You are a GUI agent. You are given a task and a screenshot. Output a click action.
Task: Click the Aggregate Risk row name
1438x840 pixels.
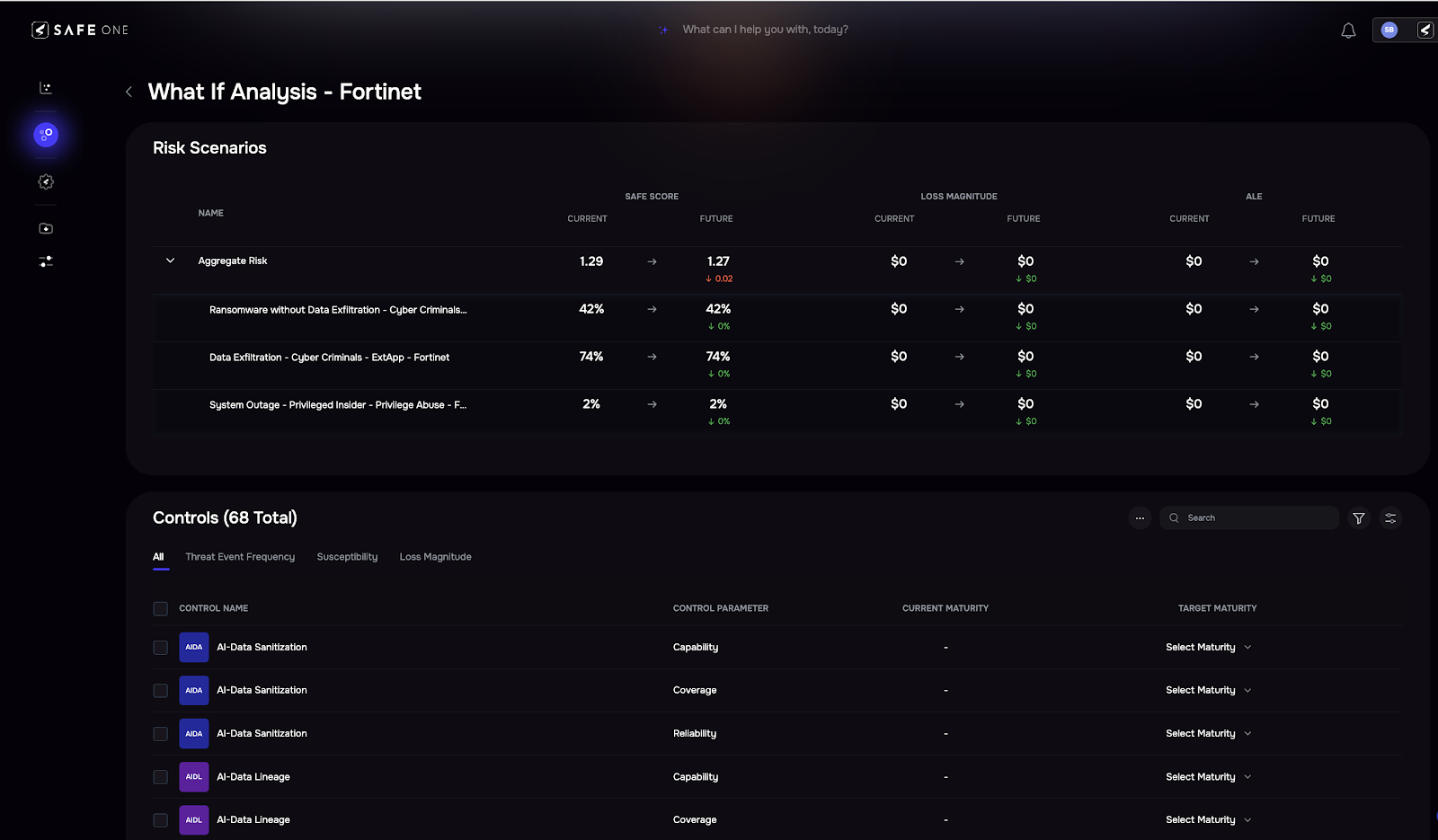(233, 261)
